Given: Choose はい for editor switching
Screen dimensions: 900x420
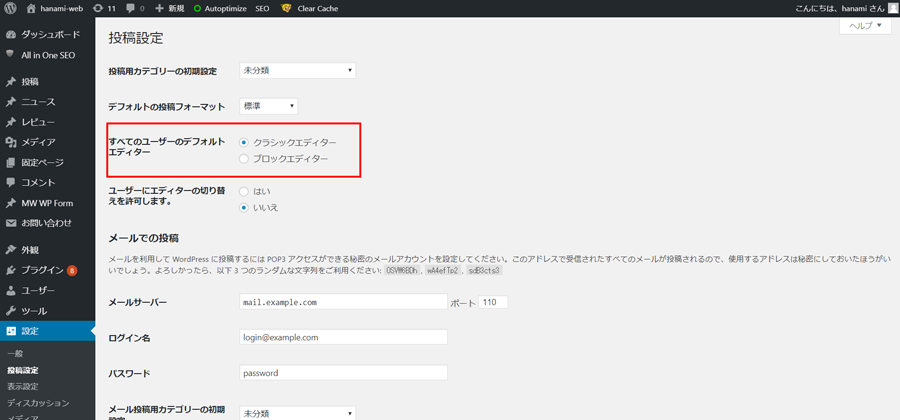Looking at the screenshot, I should [x=244, y=191].
